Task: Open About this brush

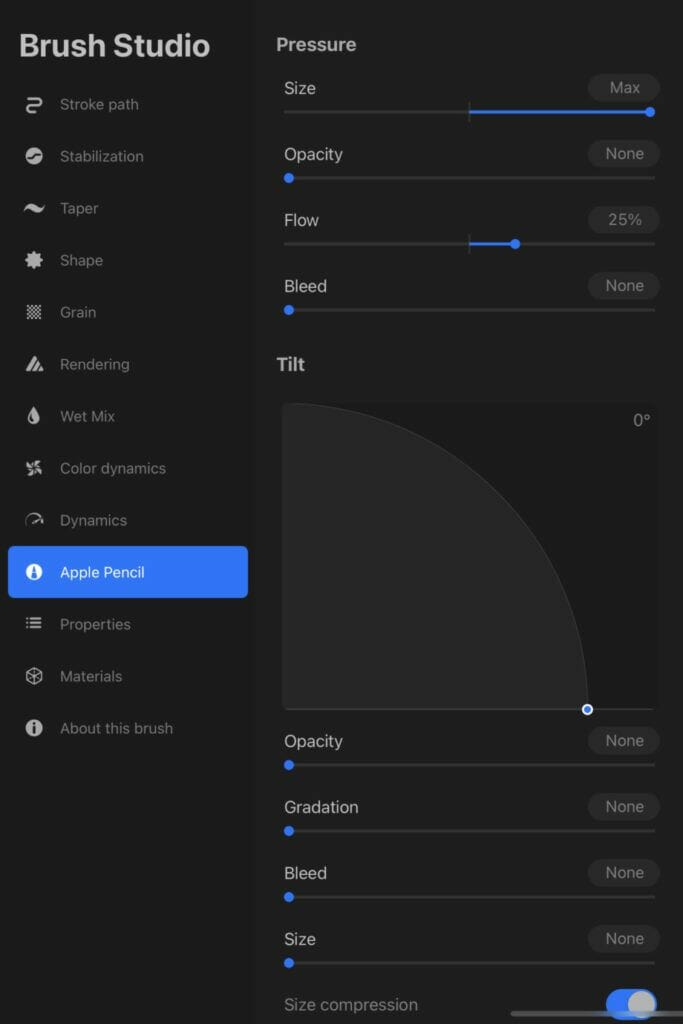Action: [128, 728]
